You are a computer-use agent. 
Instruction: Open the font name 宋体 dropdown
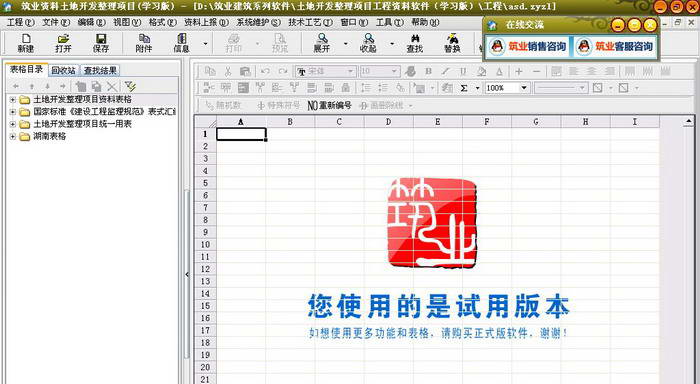click(x=351, y=71)
